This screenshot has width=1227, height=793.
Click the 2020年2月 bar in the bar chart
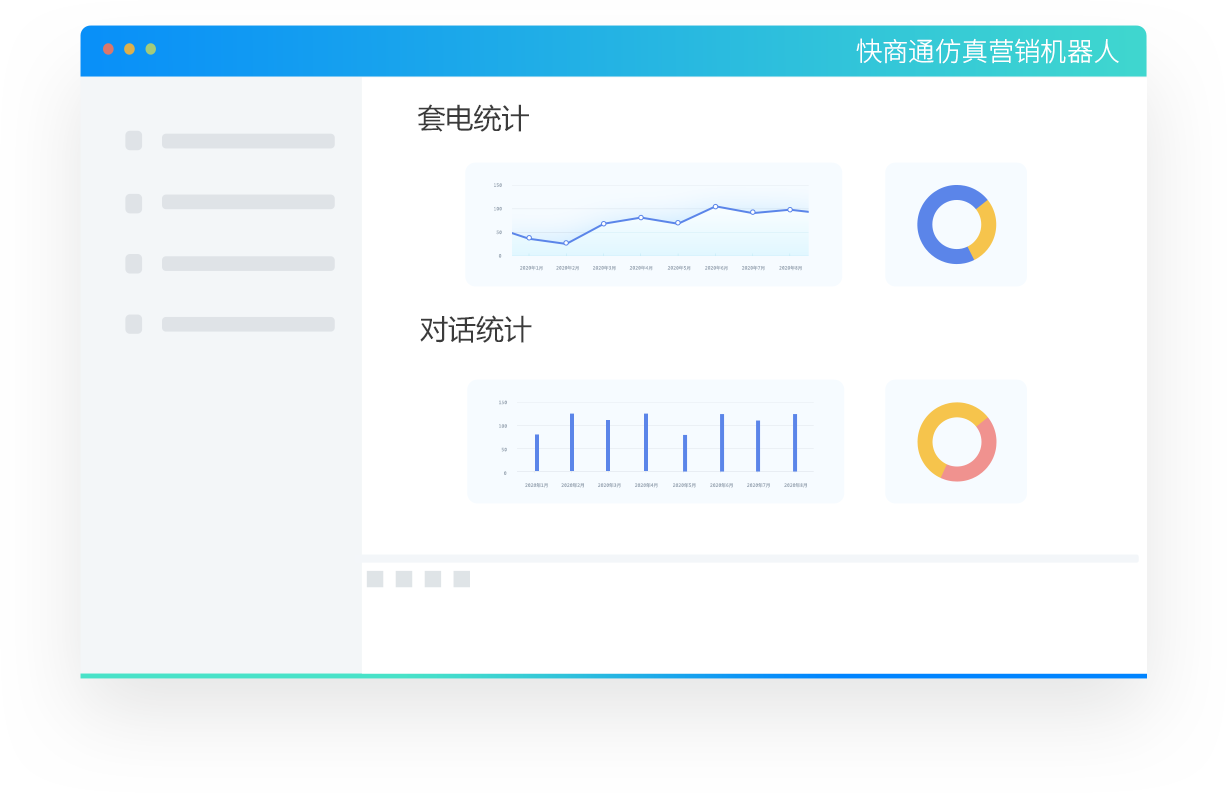point(572,442)
